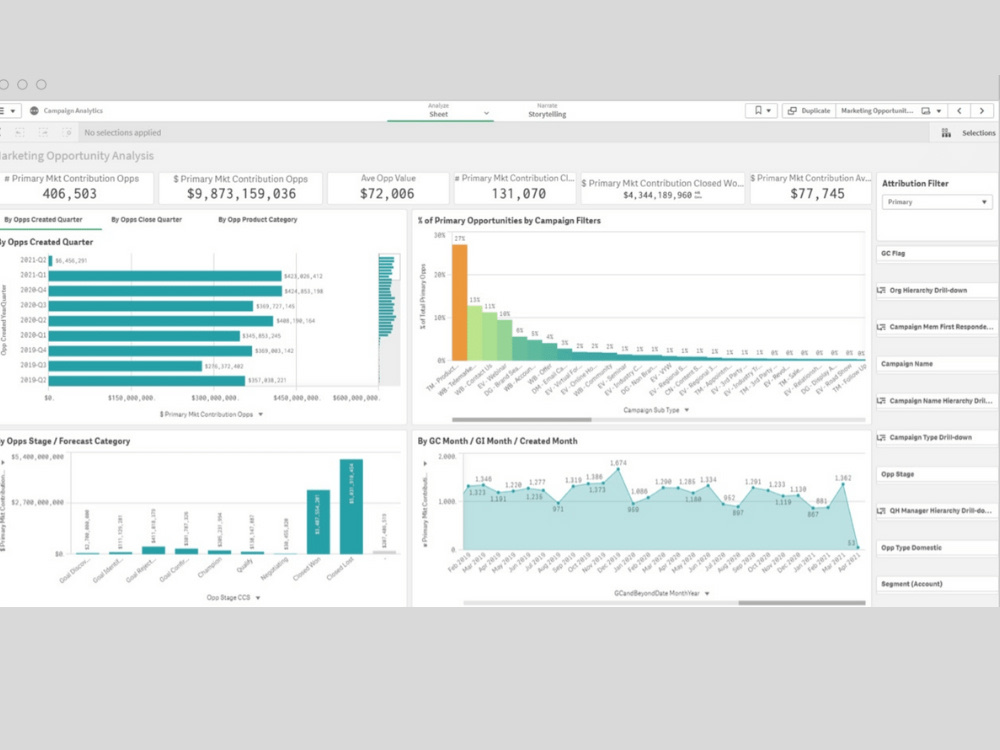
Task: Click the campaign filters chart horizontal scrollbar
Action: coord(522,420)
